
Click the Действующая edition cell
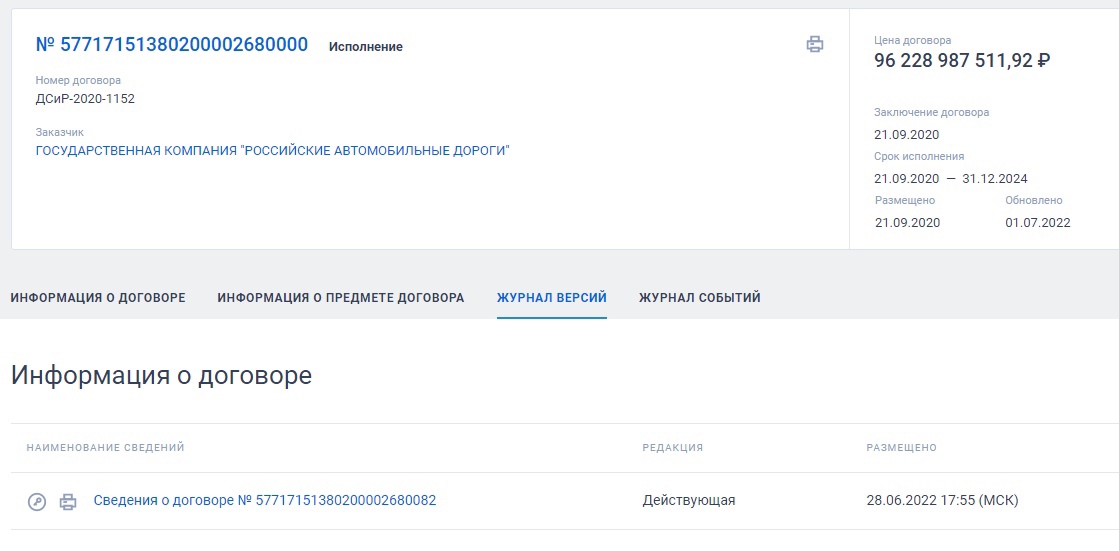689,500
